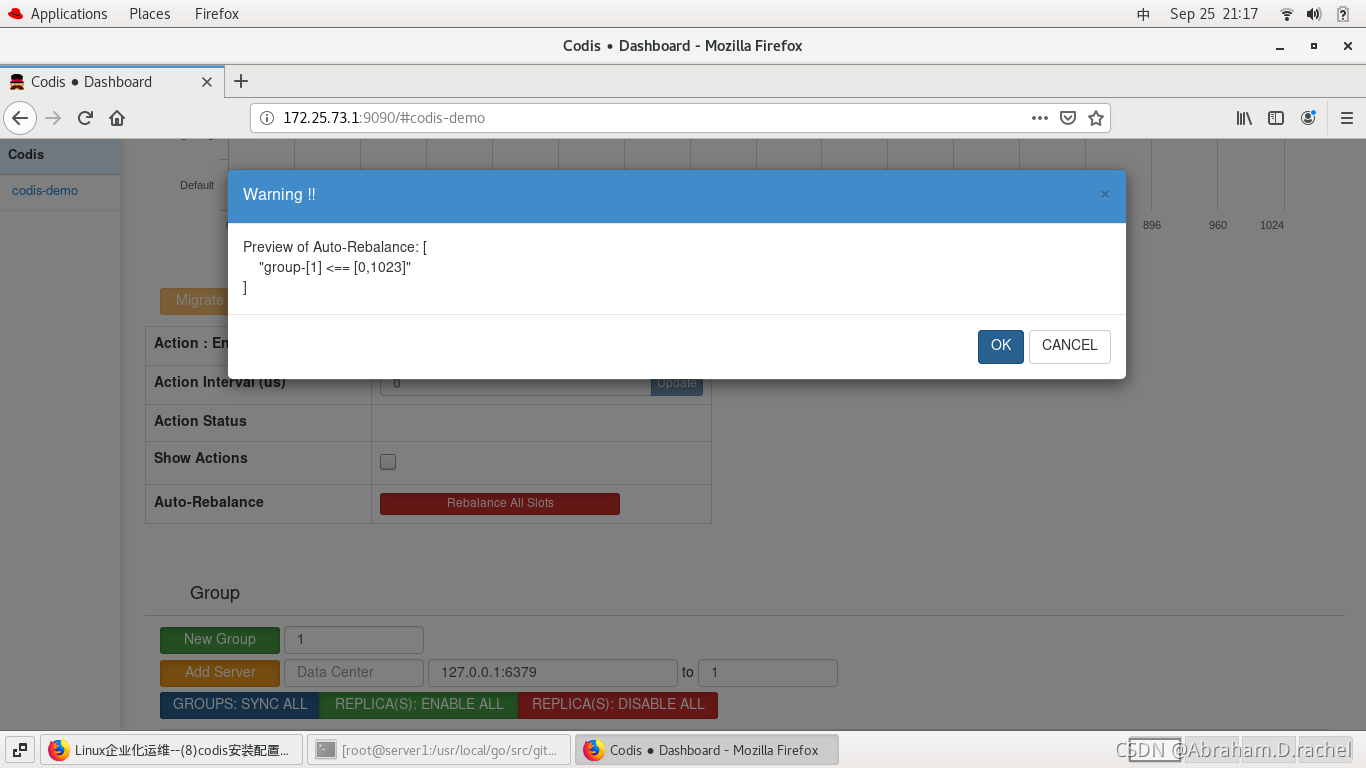
Task: Reload the Codis dashboard page
Action: [85, 118]
